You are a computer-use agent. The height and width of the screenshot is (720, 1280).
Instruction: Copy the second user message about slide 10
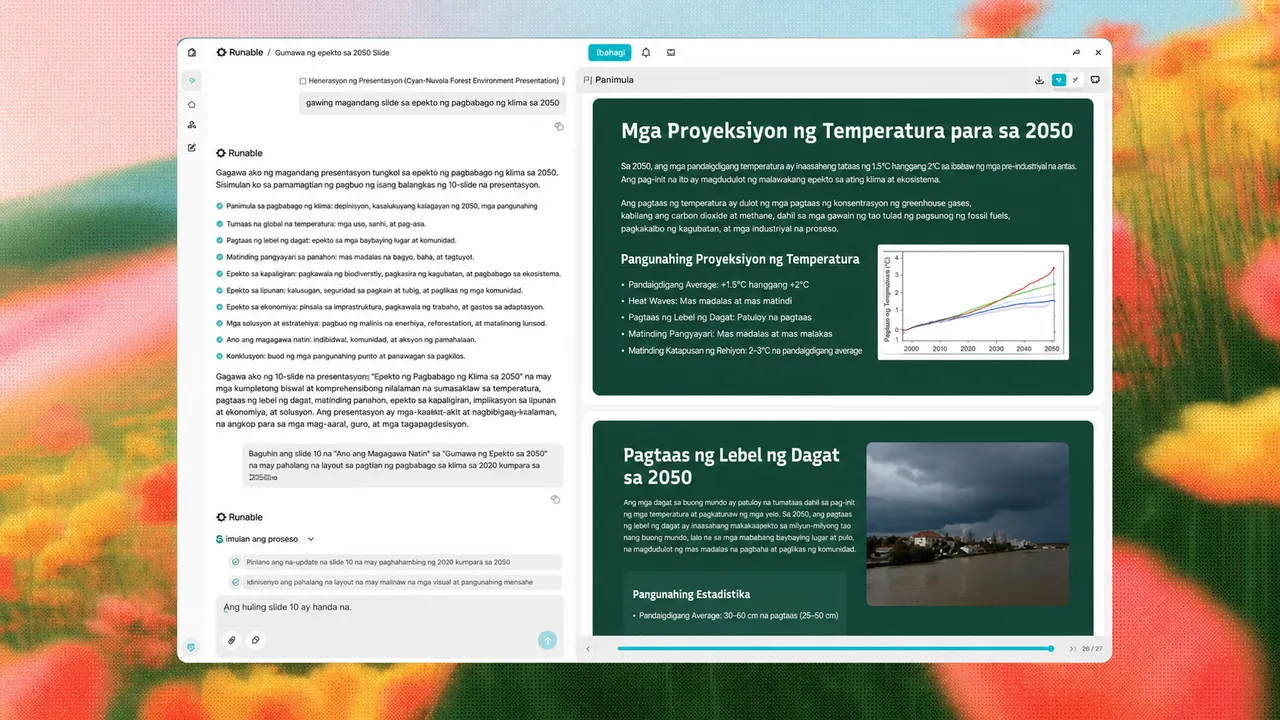[556, 499]
